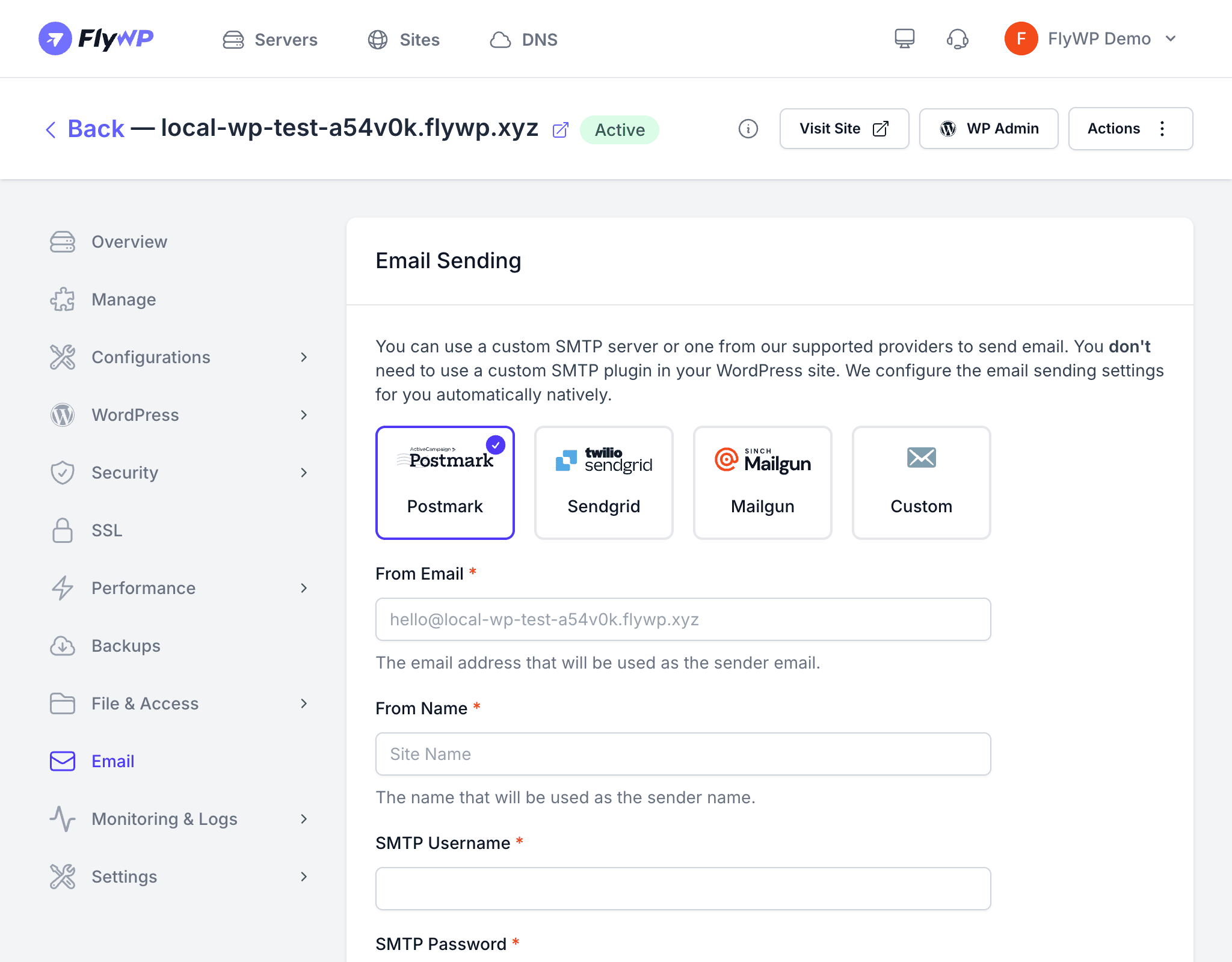
Task: Open the Sites page
Action: point(404,40)
